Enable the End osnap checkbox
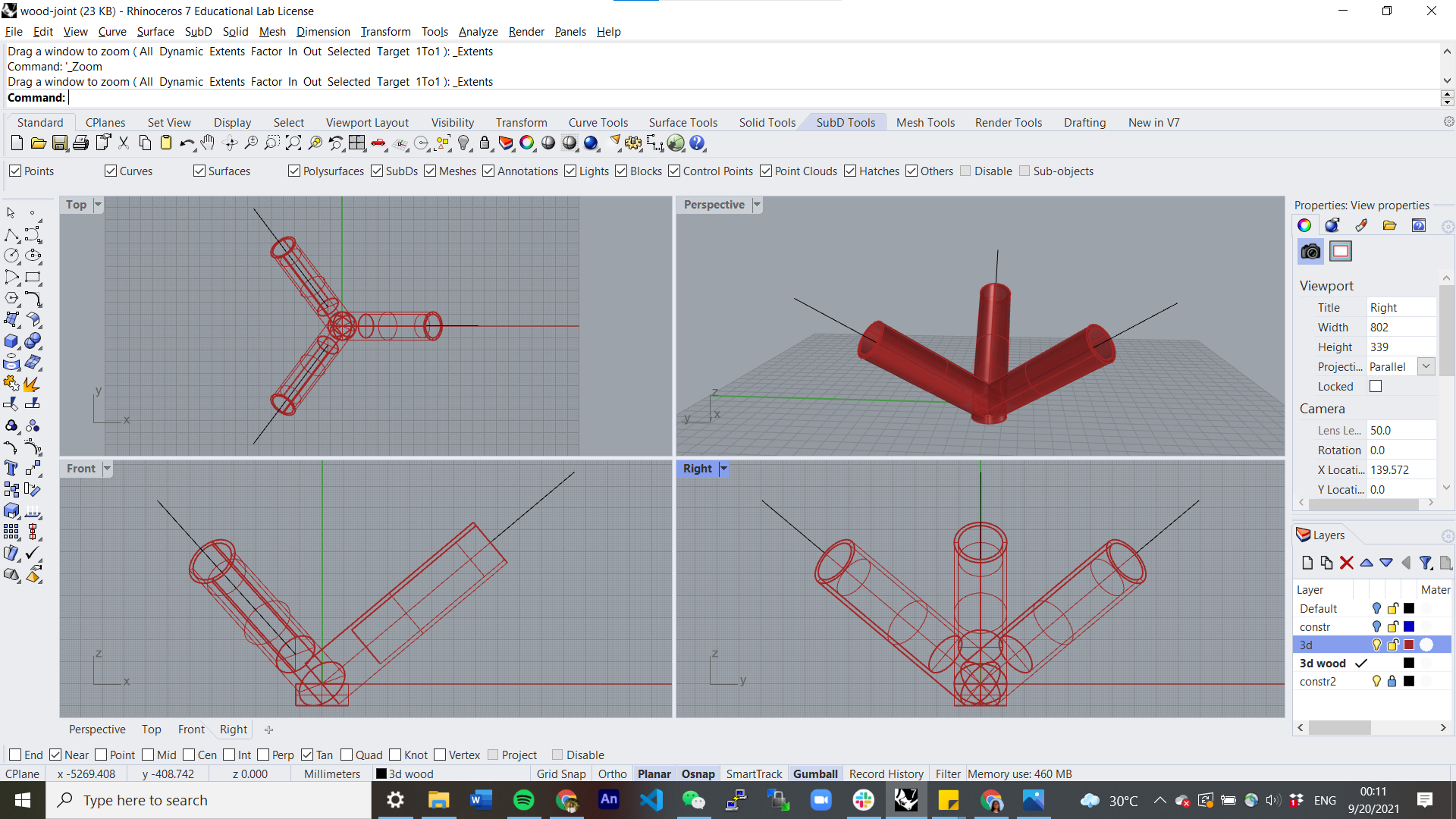This screenshot has height=819, width=1456. [x=15, y=755]
